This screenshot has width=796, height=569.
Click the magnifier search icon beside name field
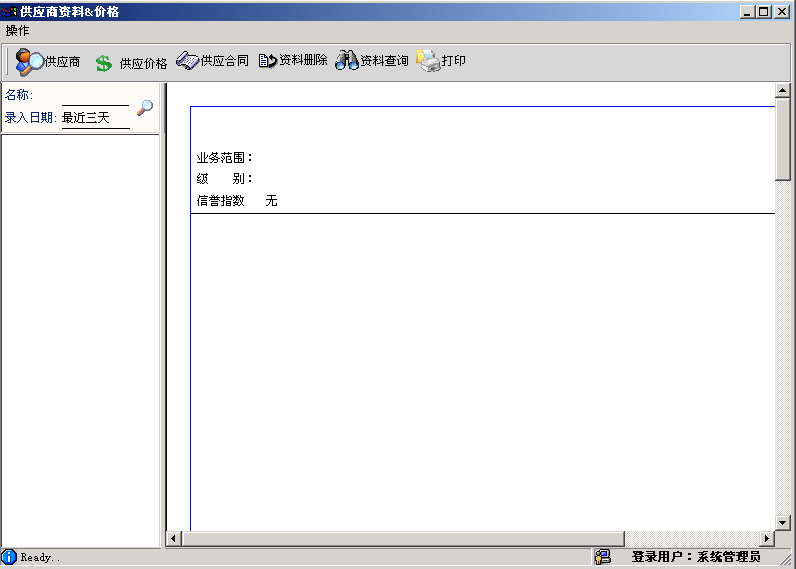tap(145, 107)
